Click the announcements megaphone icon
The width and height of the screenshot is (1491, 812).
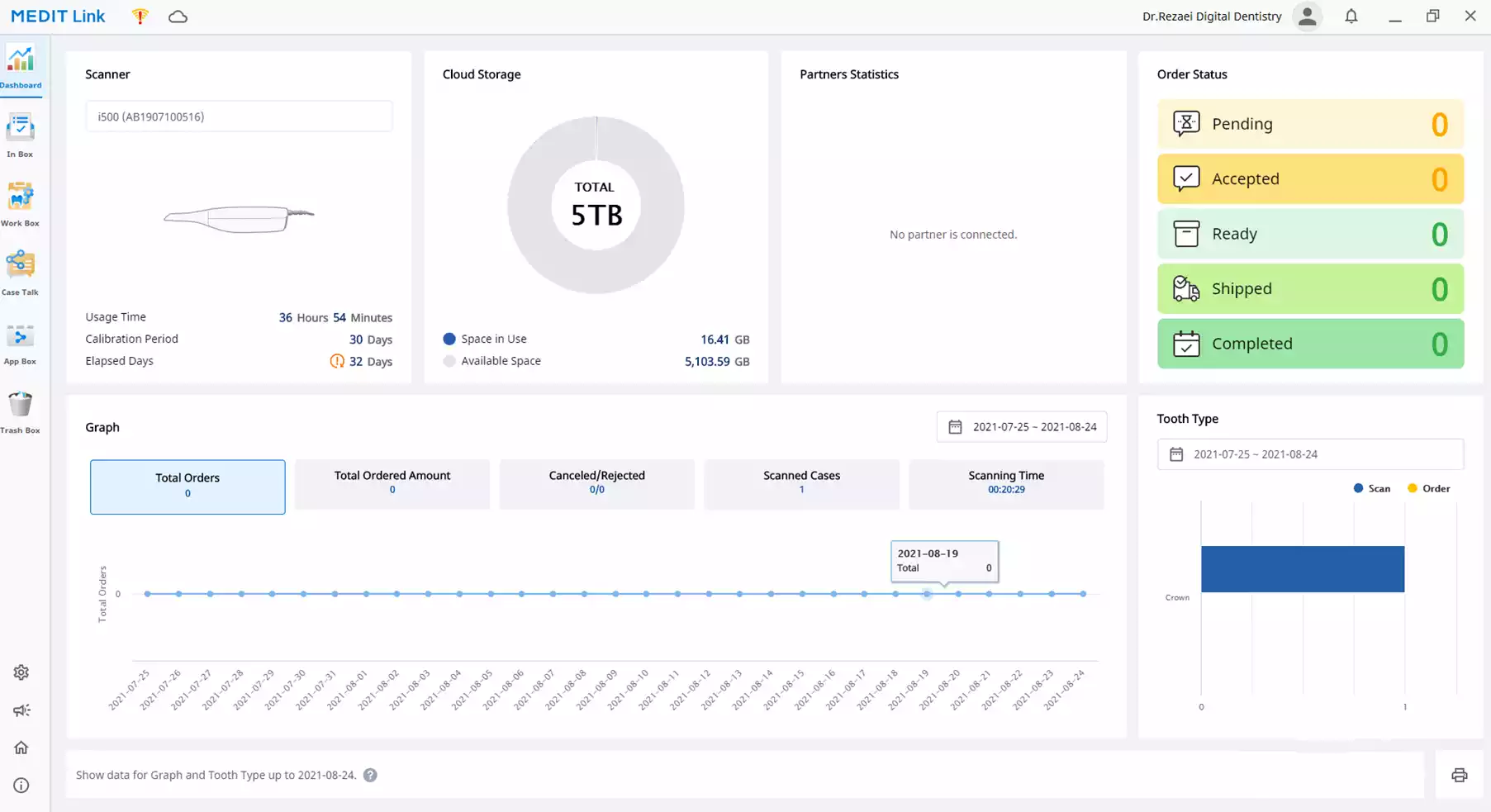click(x=21, y=710)
